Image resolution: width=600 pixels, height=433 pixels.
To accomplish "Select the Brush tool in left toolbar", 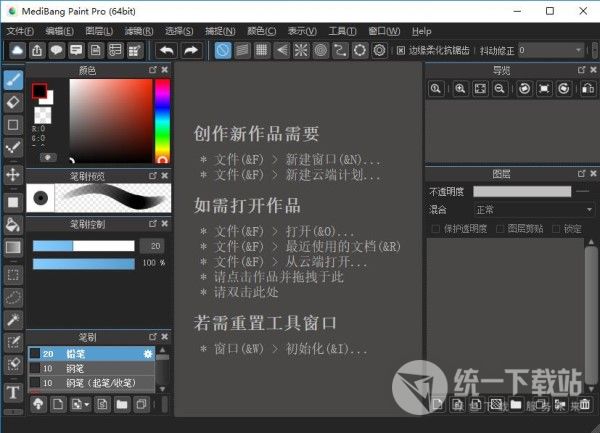I will click(13, 79).
